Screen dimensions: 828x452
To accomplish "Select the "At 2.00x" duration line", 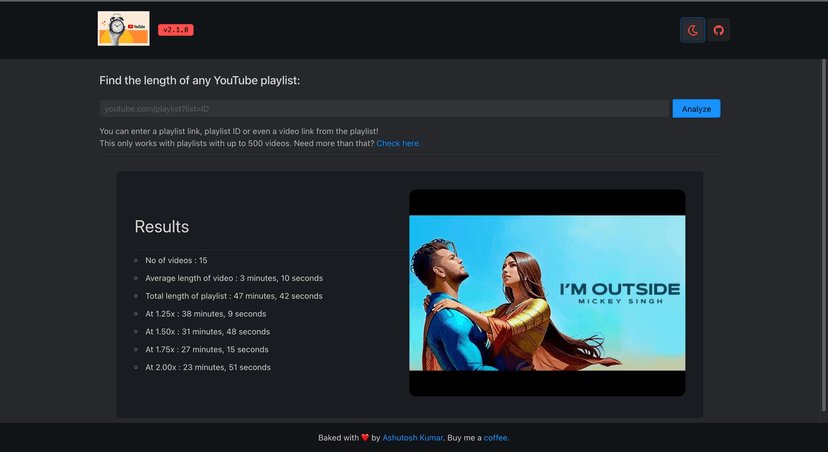I will click(208, 368).
